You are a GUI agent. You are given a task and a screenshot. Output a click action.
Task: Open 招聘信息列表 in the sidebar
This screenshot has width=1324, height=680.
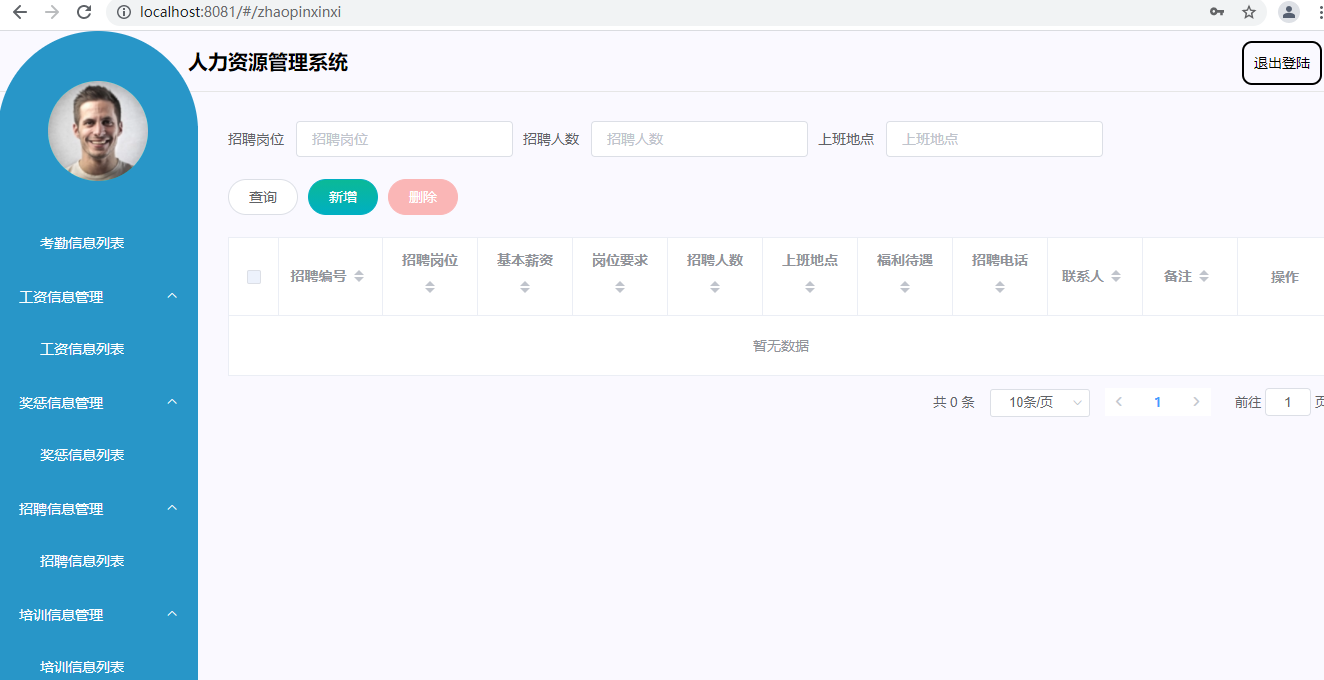82,561
